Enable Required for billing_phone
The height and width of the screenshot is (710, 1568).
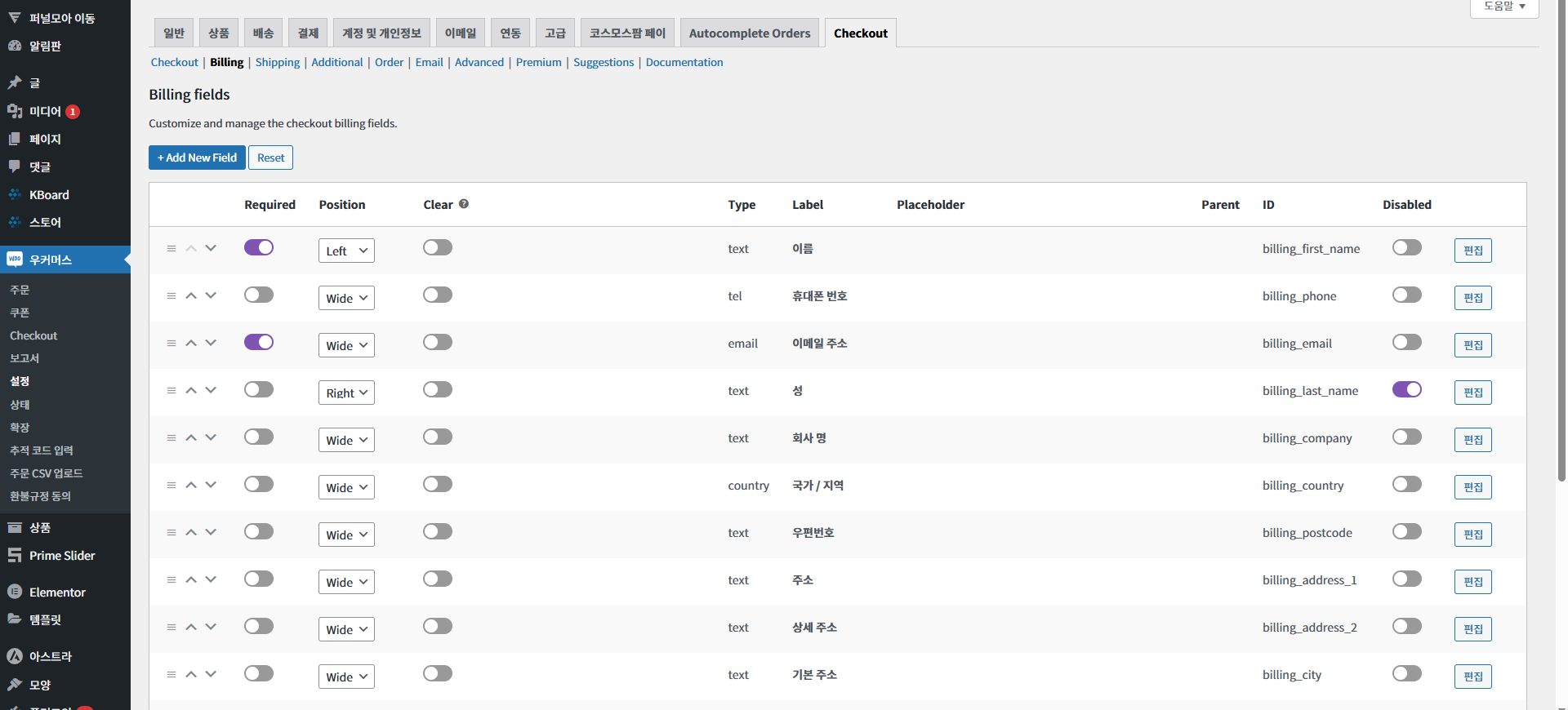tap(259, 295)
